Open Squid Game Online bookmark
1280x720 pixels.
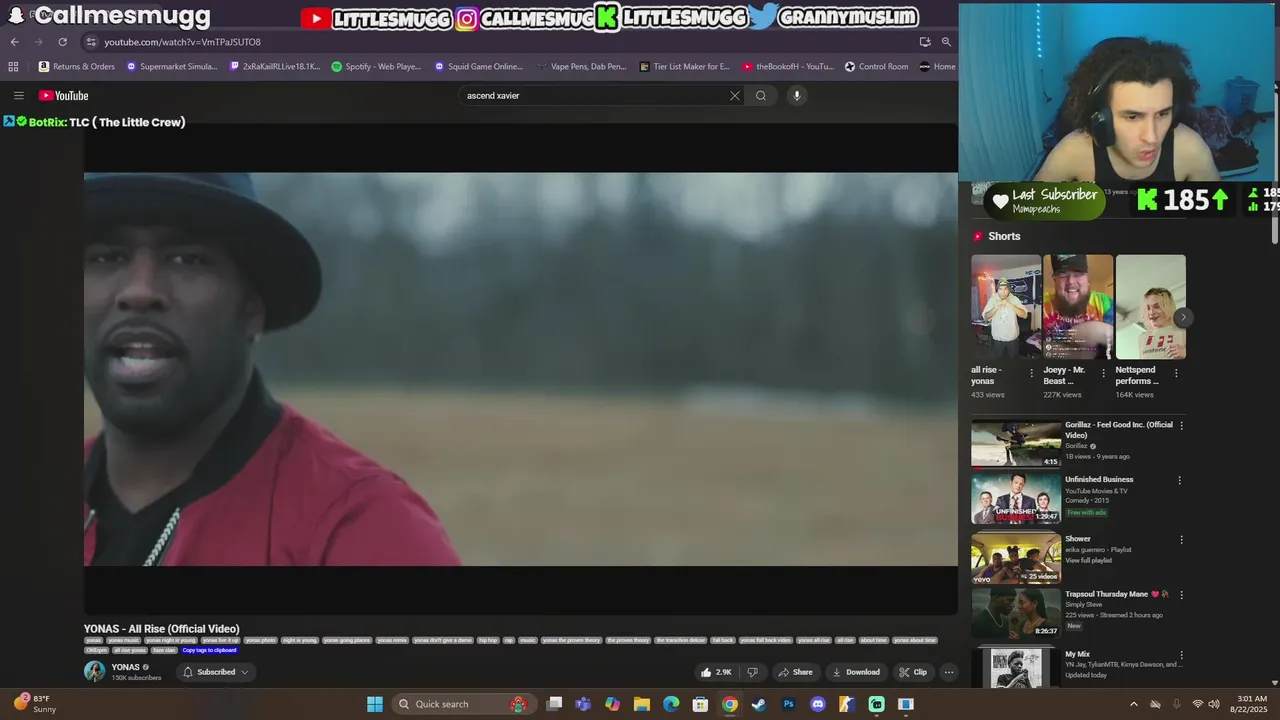(478, 67)
